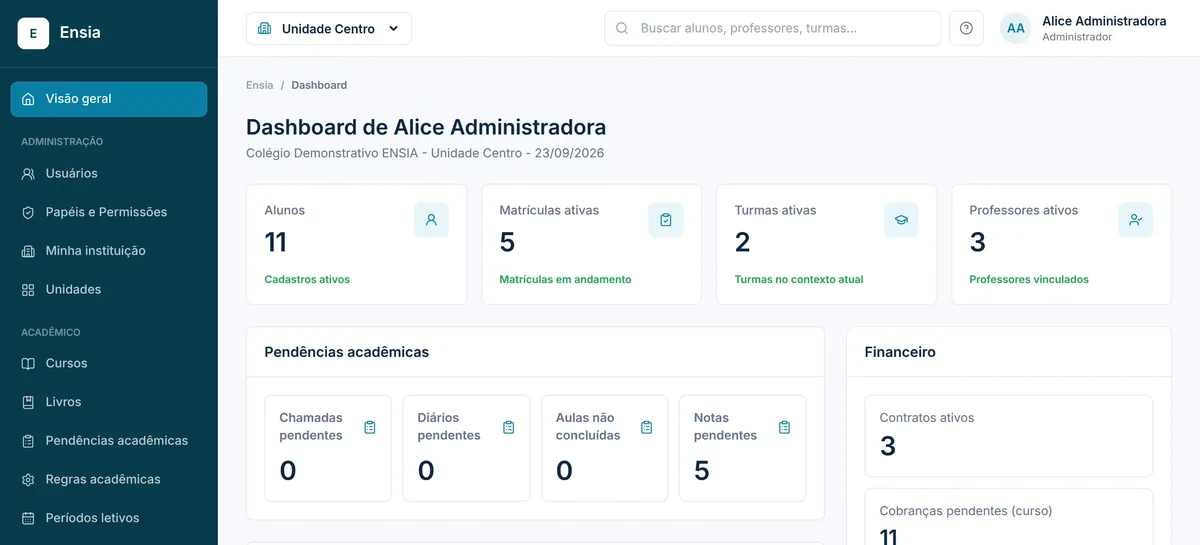
Task: Click the clipboard-check icon on Matrículas ativas card
Action: 666,220
